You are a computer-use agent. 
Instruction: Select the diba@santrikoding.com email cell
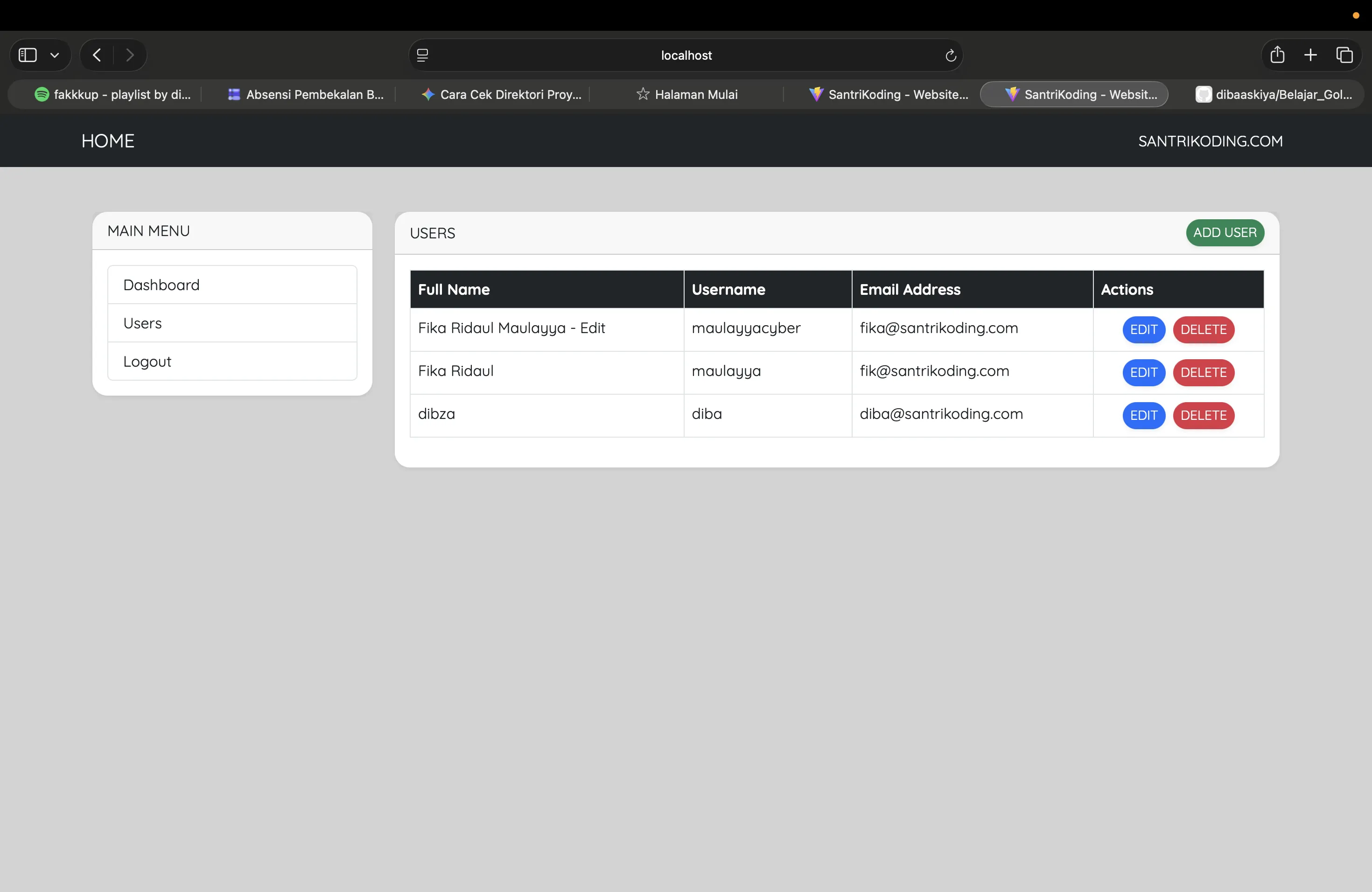coord(973,416)
